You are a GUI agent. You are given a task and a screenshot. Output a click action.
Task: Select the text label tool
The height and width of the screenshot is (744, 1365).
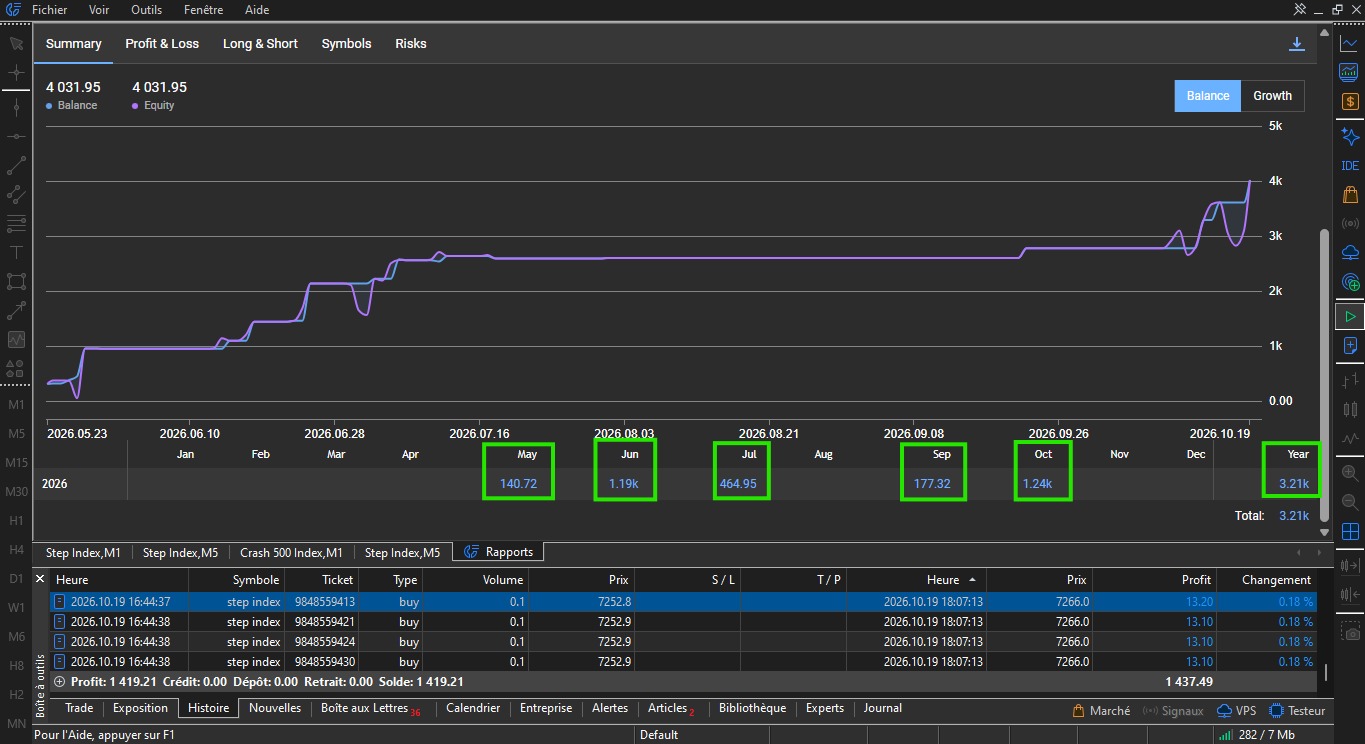[16, 252]
